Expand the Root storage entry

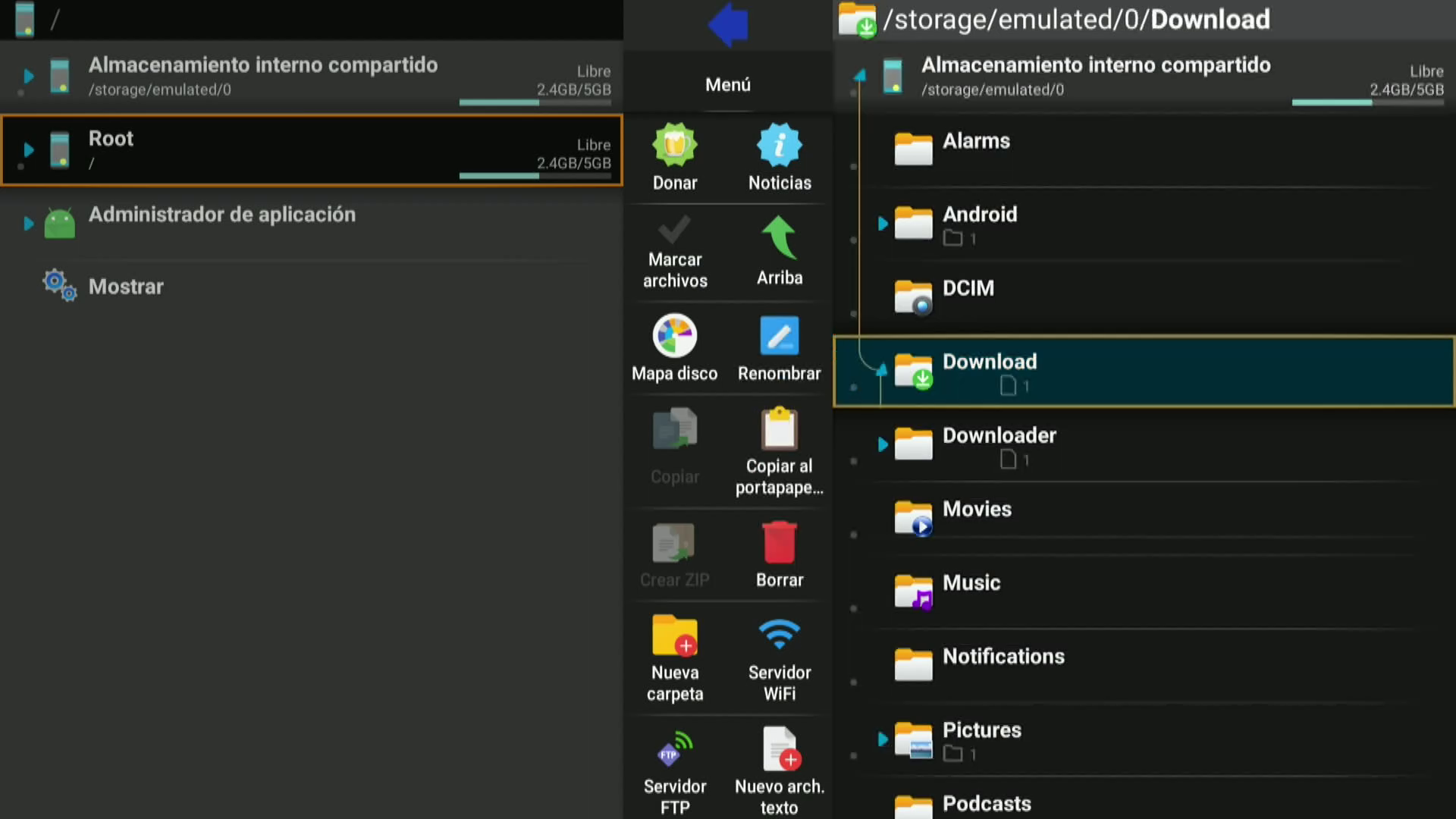click(28, 149)
